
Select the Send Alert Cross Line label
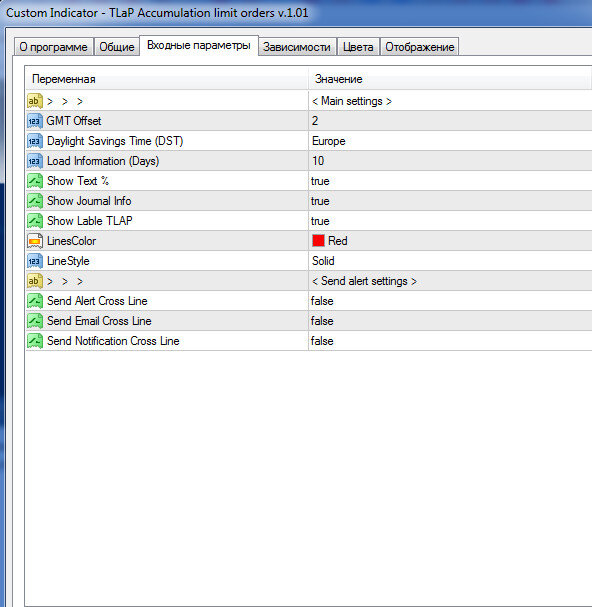[97, 301]
